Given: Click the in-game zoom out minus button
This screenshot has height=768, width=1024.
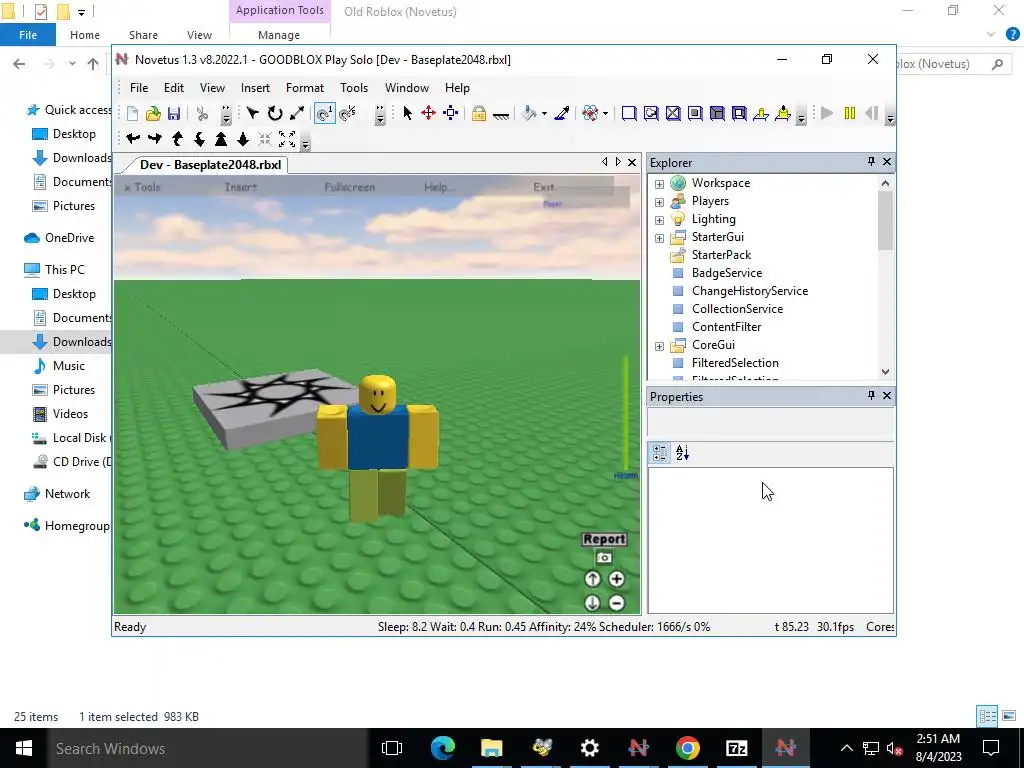Looking at the screenshot, I should [x=616, y=603].
